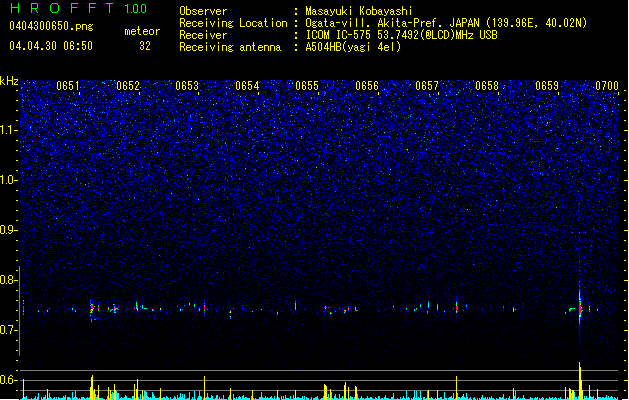Click the meteor count label

click(x=142, y=31)
